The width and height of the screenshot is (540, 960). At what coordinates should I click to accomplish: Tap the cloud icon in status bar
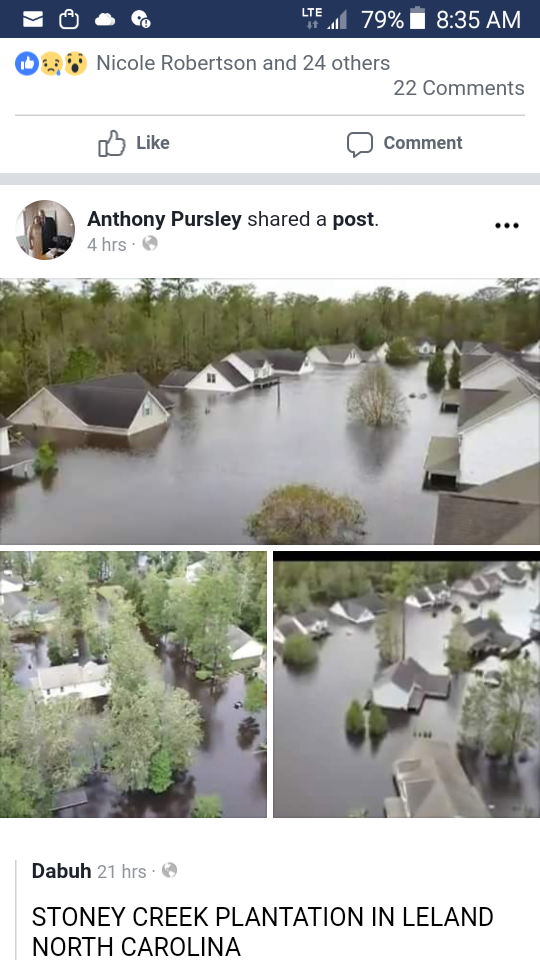pos(105,20)
